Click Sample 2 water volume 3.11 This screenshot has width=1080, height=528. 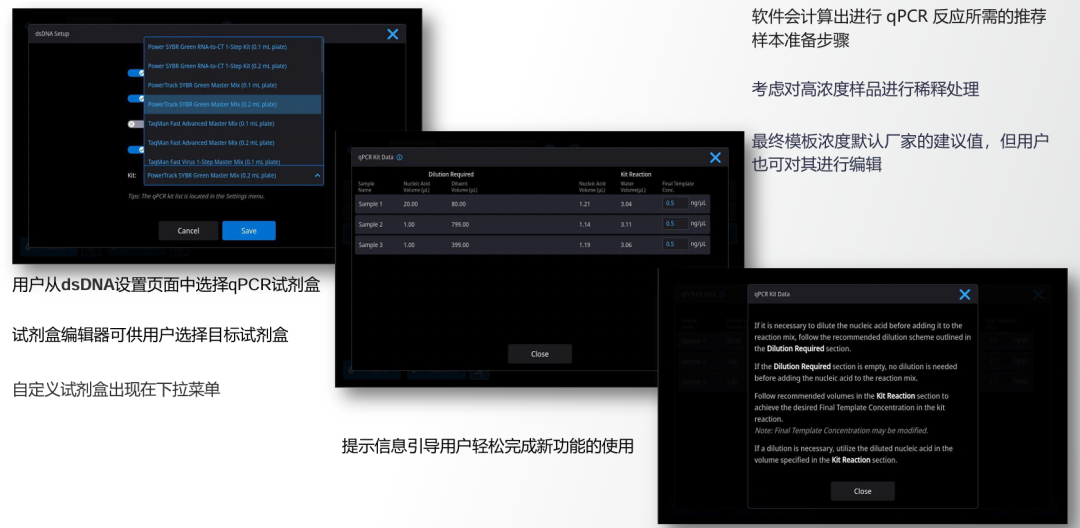tap(627, 224)
